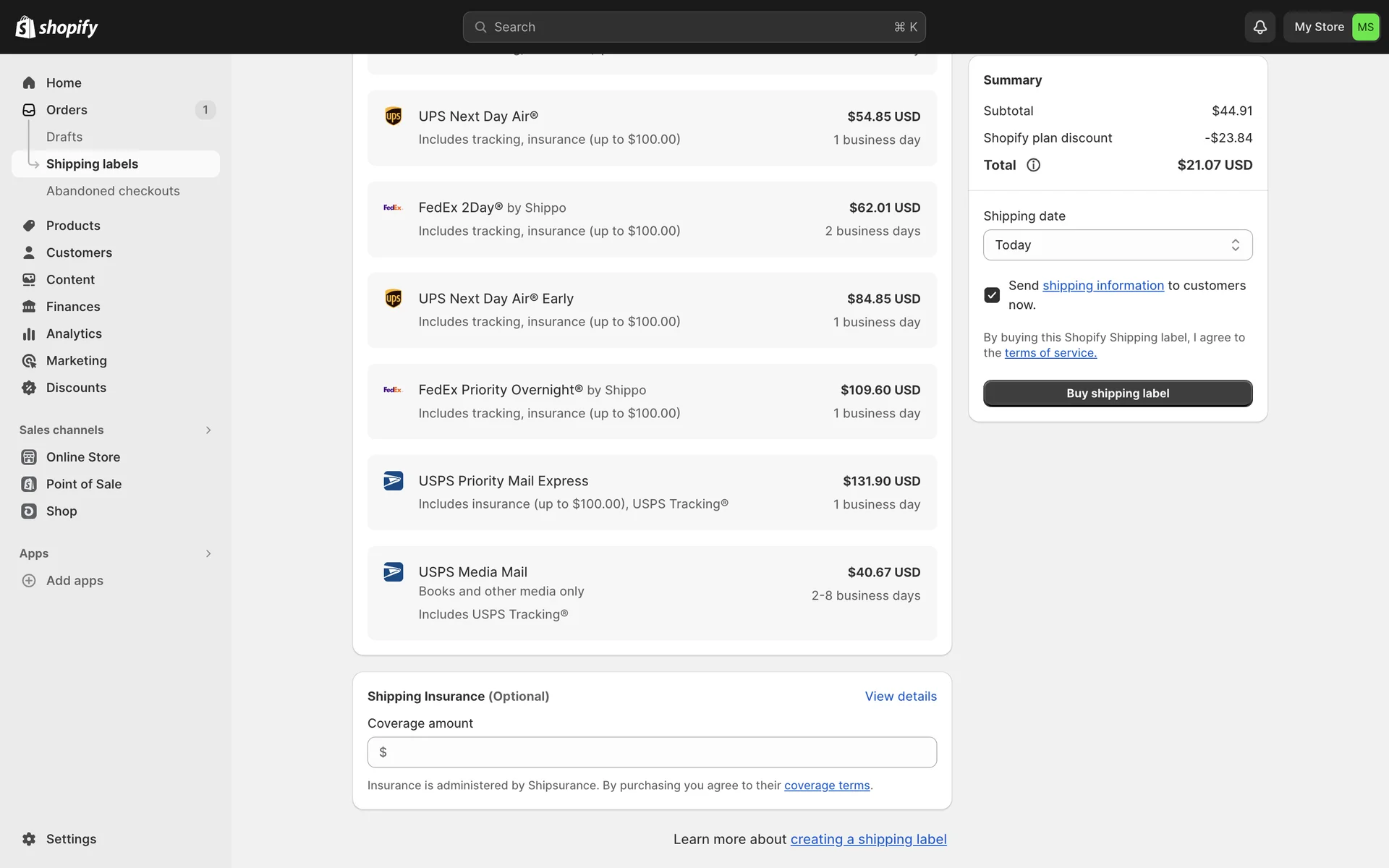Click the Shopify logo

(56, 27)
